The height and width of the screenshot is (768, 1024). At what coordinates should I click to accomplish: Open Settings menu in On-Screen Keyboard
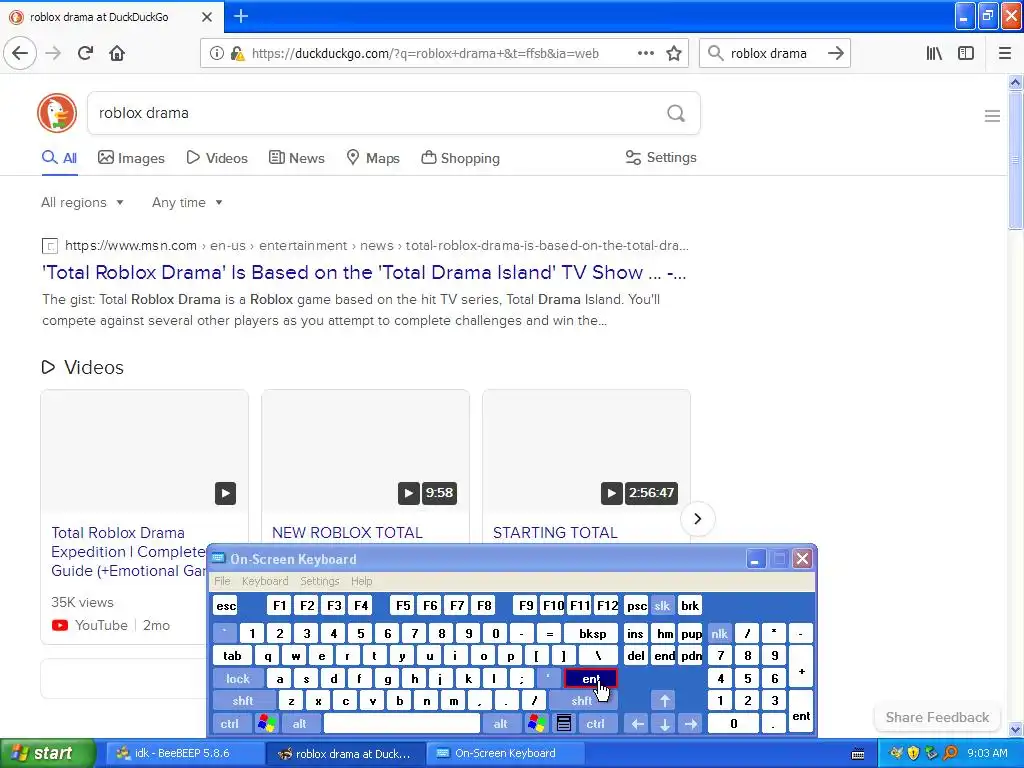pyautogui.click(x=319, y=581)
